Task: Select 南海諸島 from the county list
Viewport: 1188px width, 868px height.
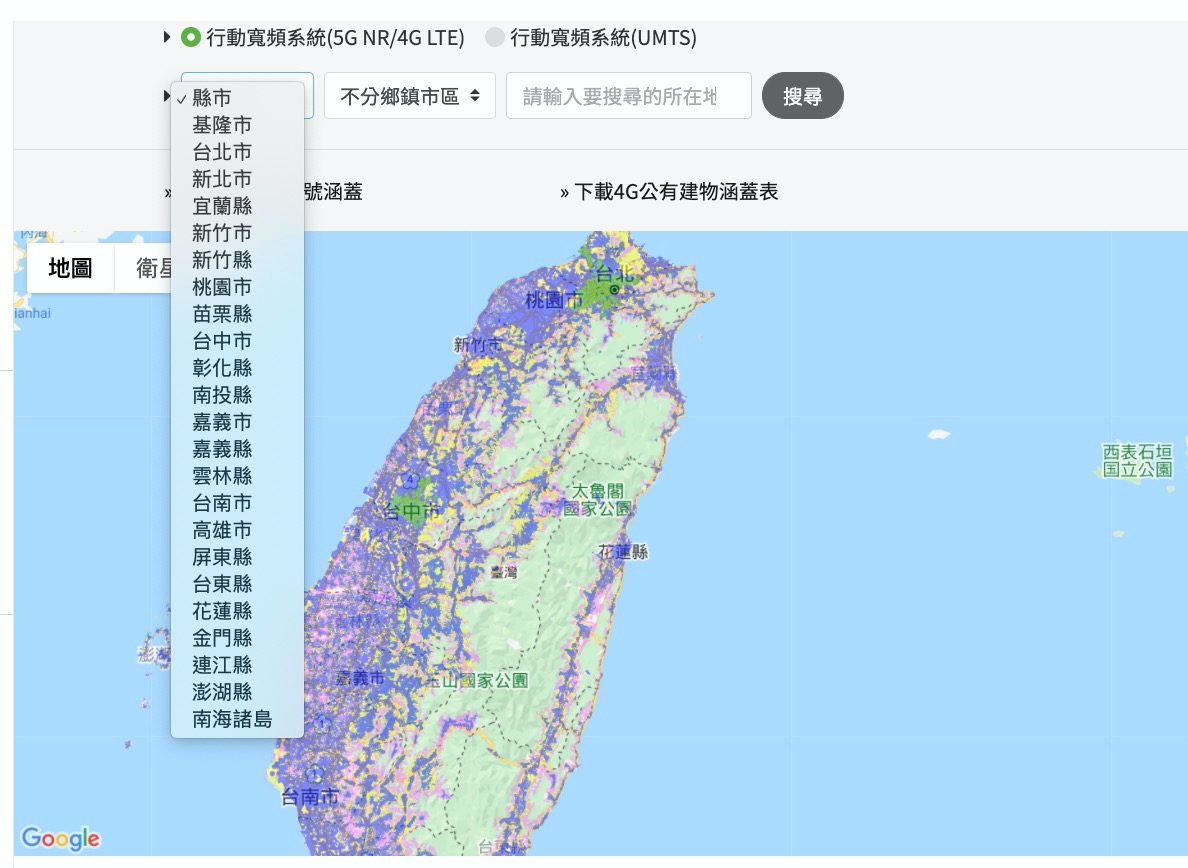Action: (238, 720)
